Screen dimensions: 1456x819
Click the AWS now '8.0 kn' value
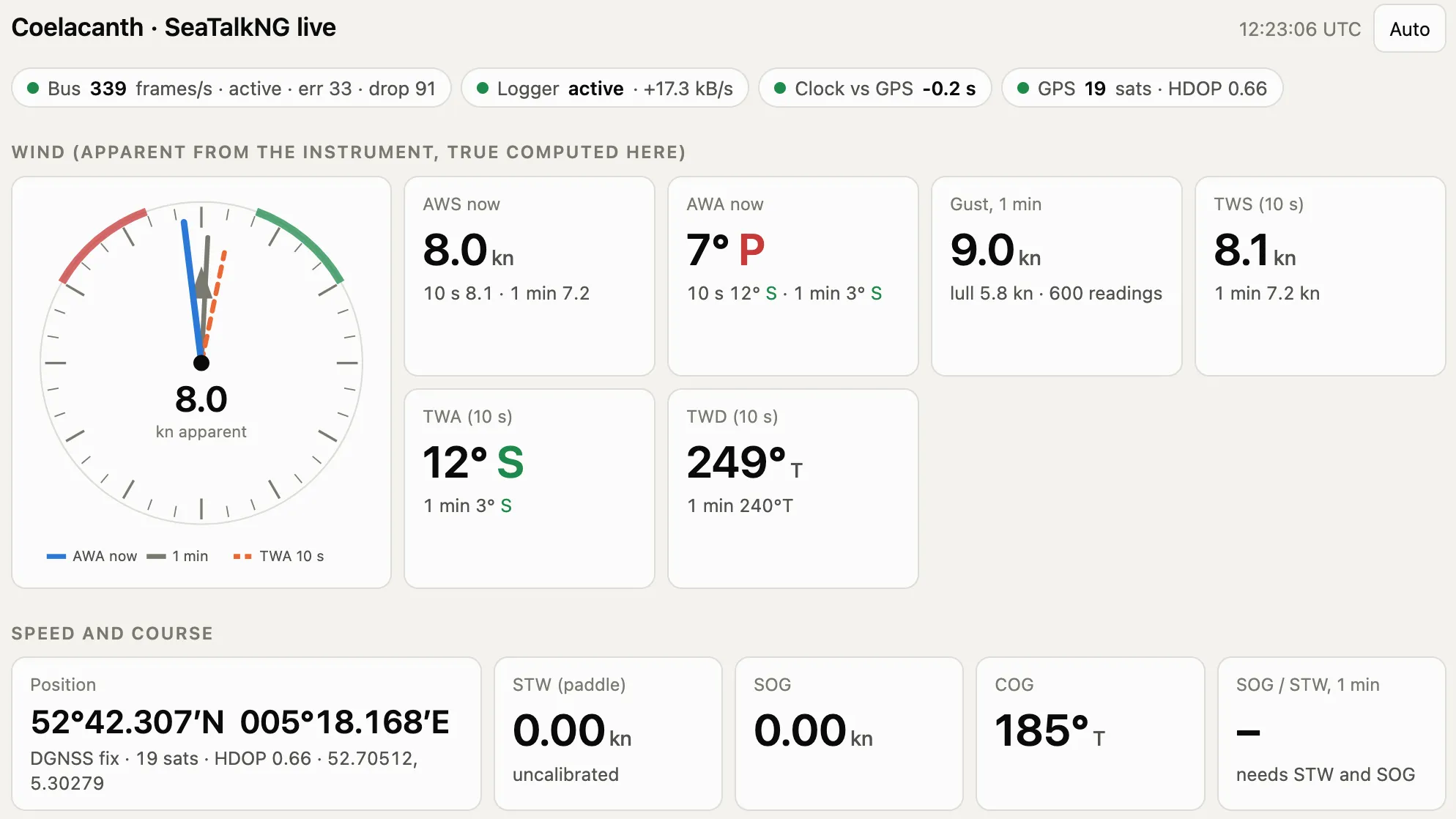tap(469, 251)
